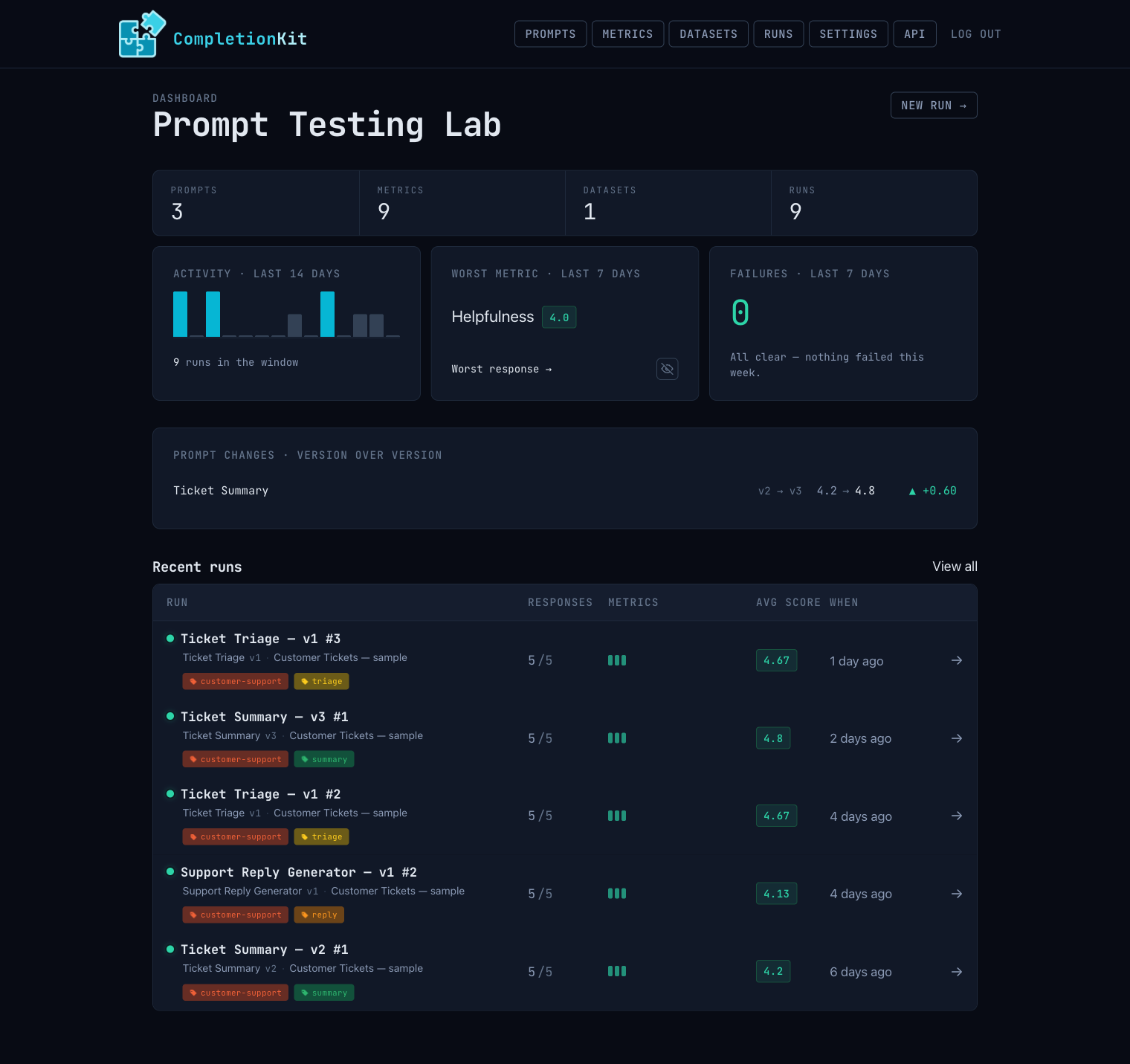Open the Datasets nav tab

pos(708,34)
